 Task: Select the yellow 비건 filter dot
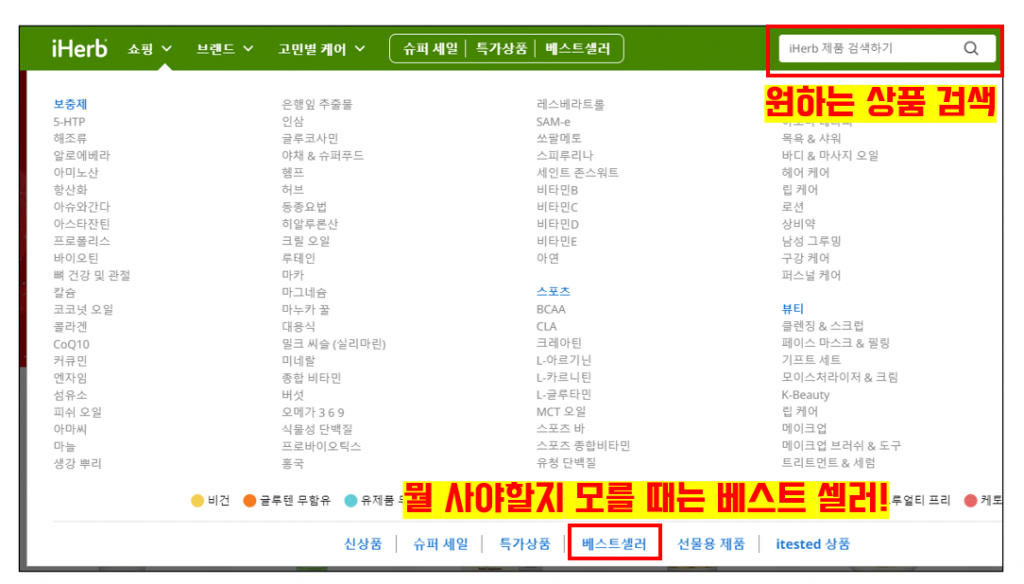click(x=197, y=500)
